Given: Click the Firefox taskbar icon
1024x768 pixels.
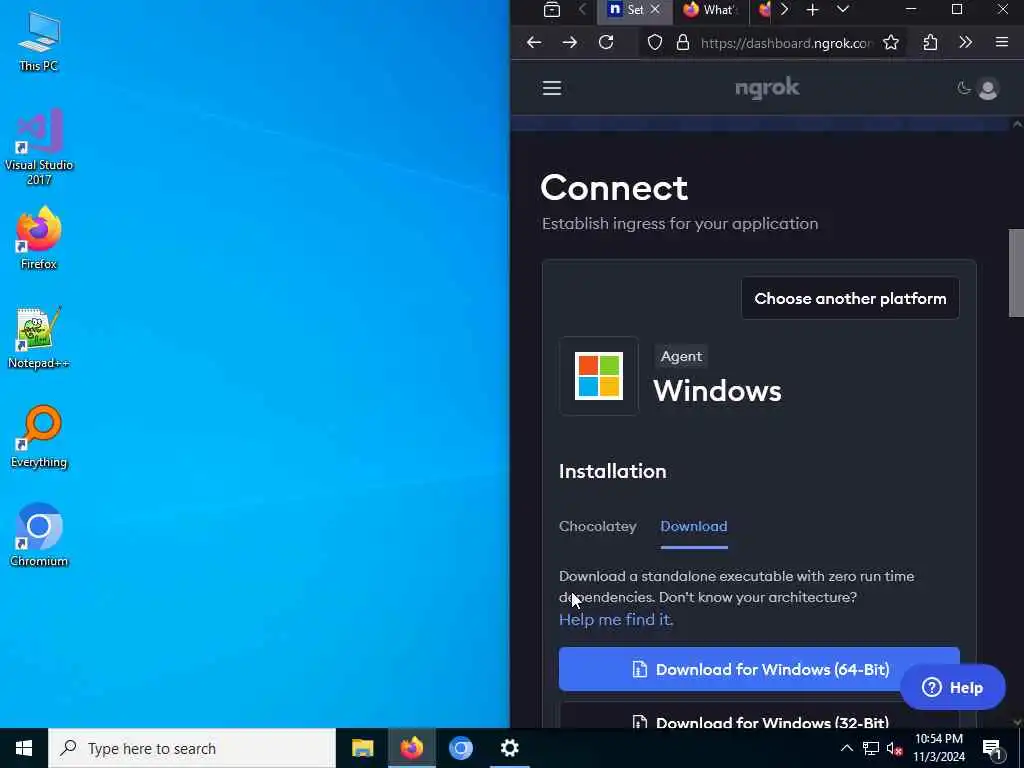Looking at the screenshot, I should click(411, 748).
